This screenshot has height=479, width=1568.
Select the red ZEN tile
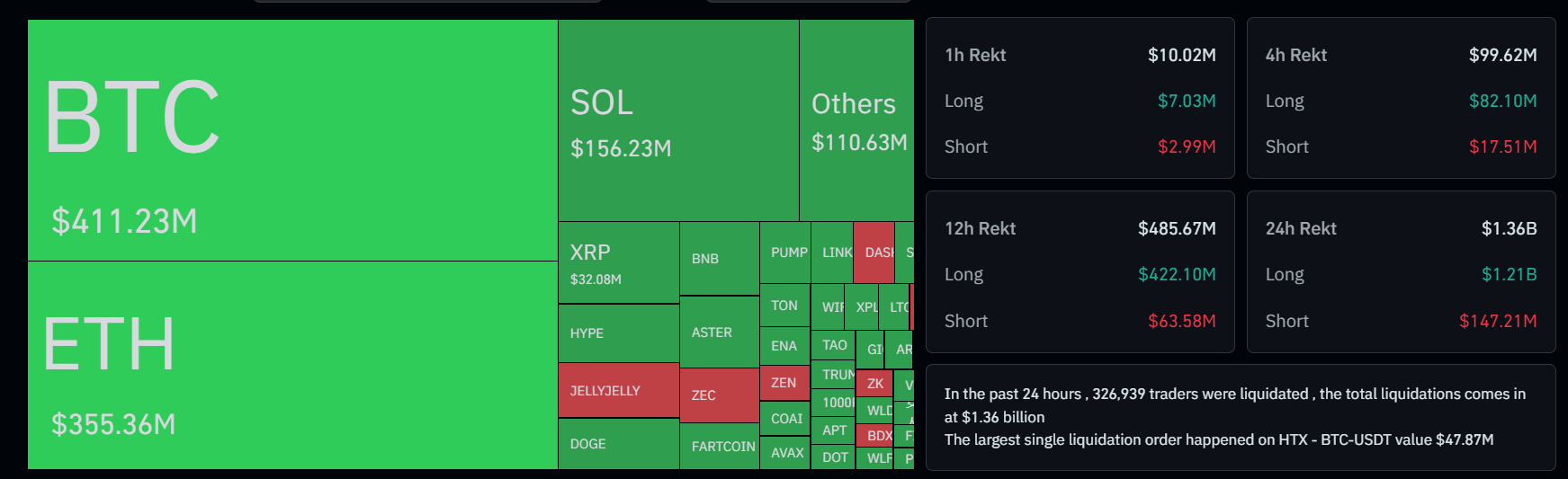784,383
